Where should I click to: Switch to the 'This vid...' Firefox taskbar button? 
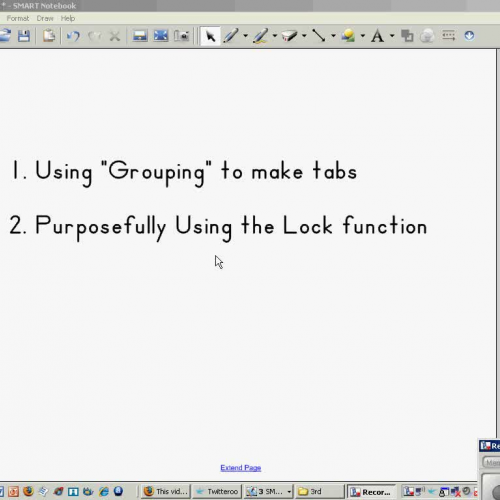166,491
